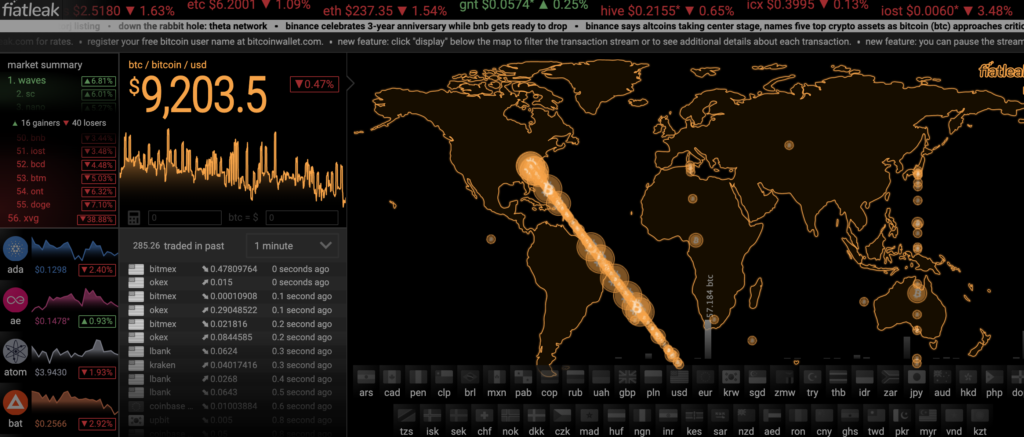Focus the btc amount input field
1024x437 pixels.
185,218
